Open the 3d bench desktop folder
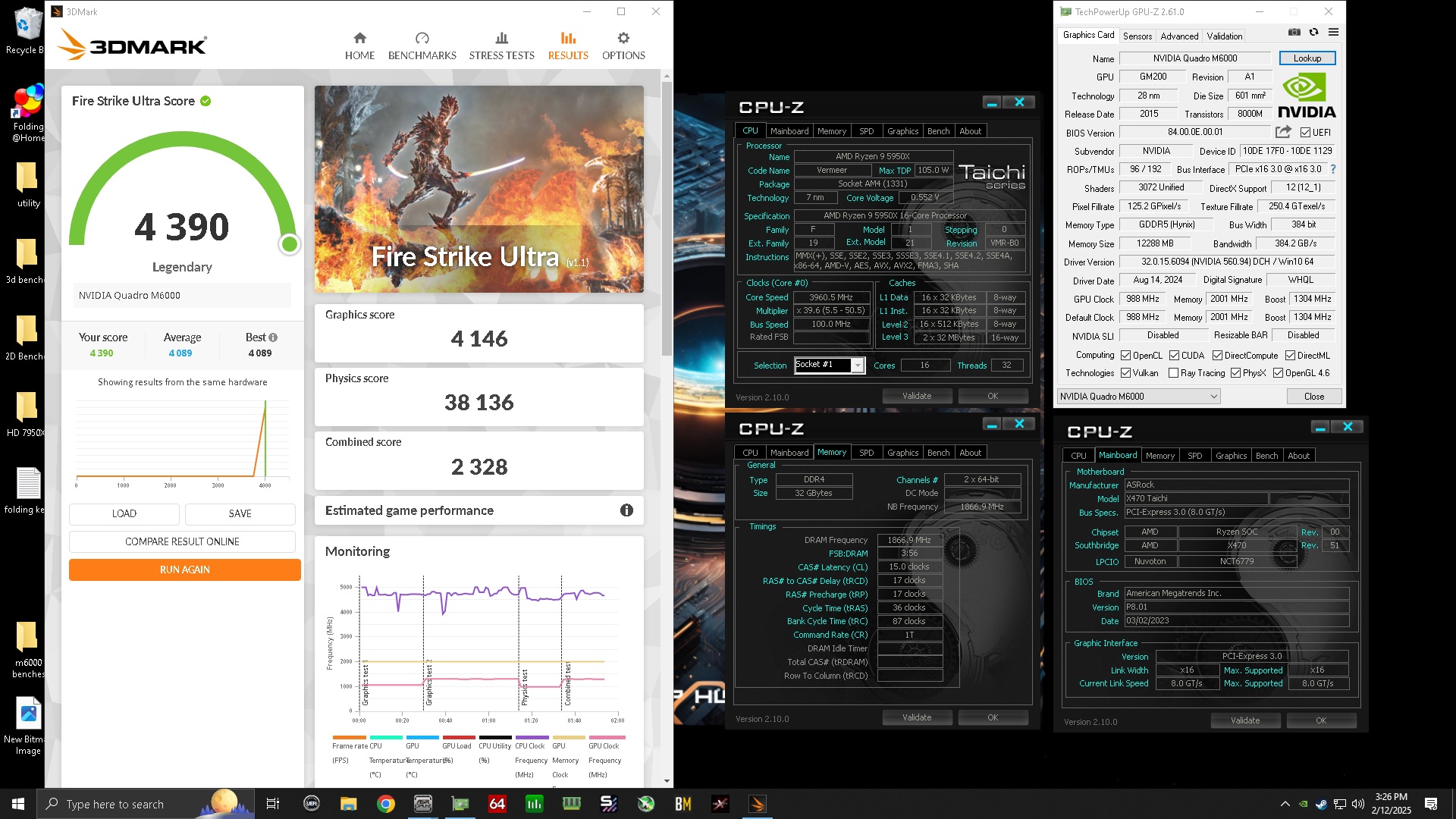This screenshot has height=819, width=1456. point(28,261)
